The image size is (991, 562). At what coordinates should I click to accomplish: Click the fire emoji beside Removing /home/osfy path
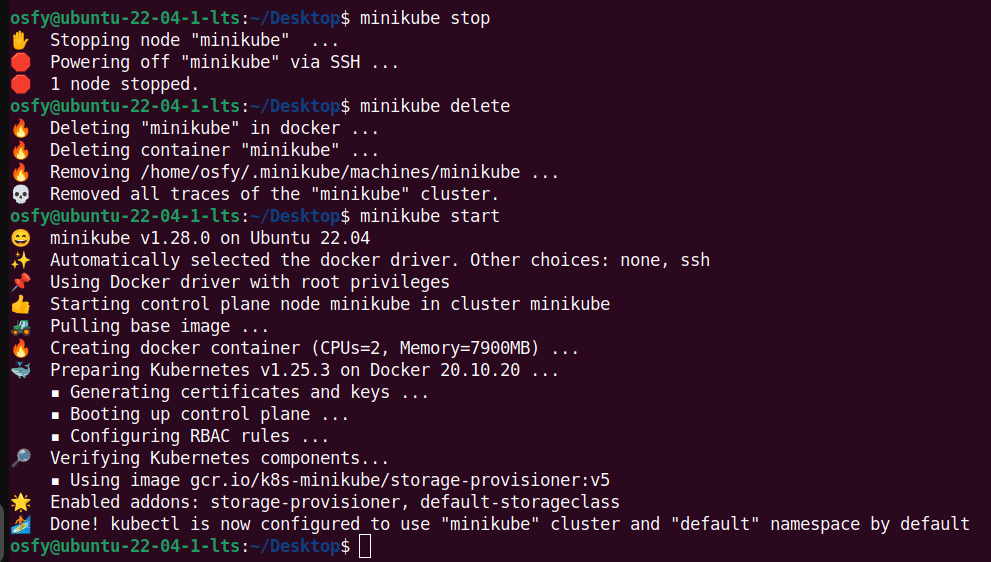point(20,172)
